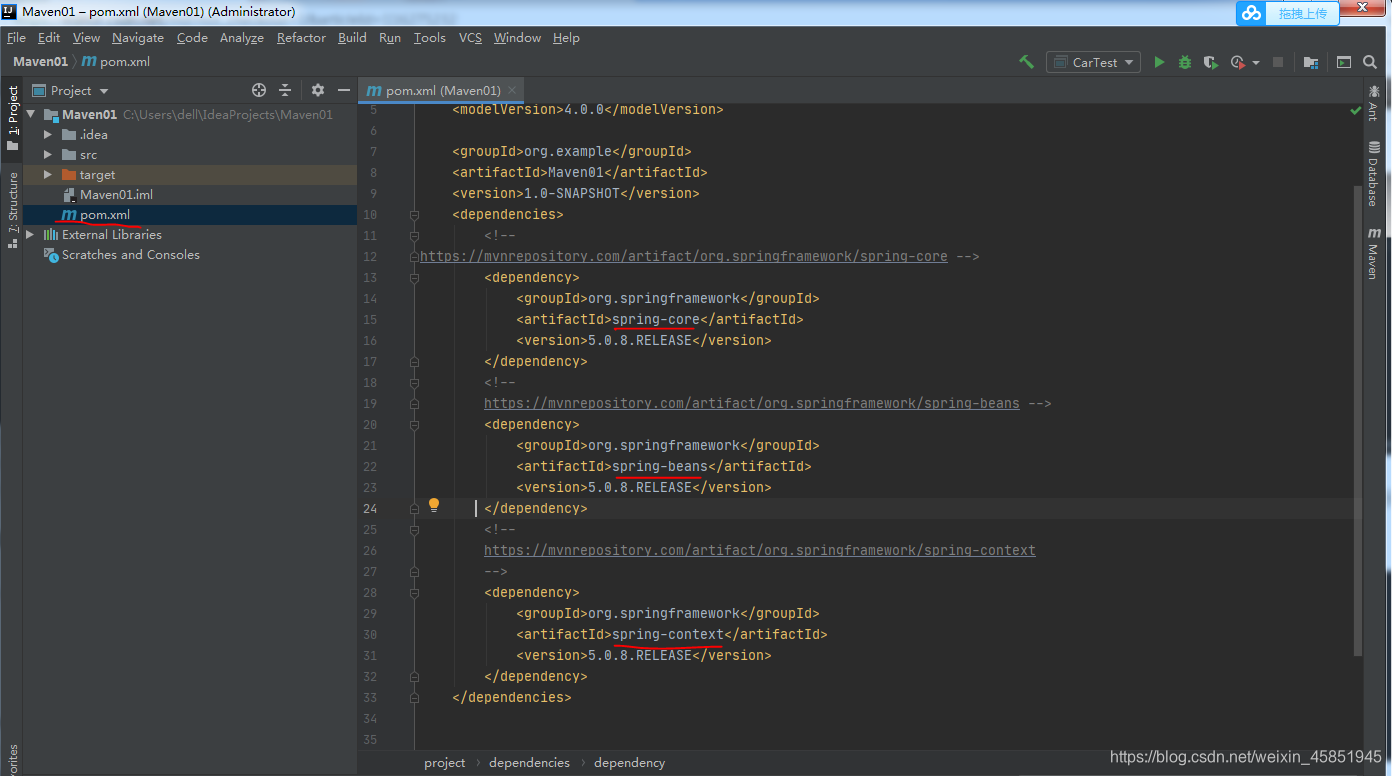Toggle fold marker at line 20 dependency

click(414, 424)
